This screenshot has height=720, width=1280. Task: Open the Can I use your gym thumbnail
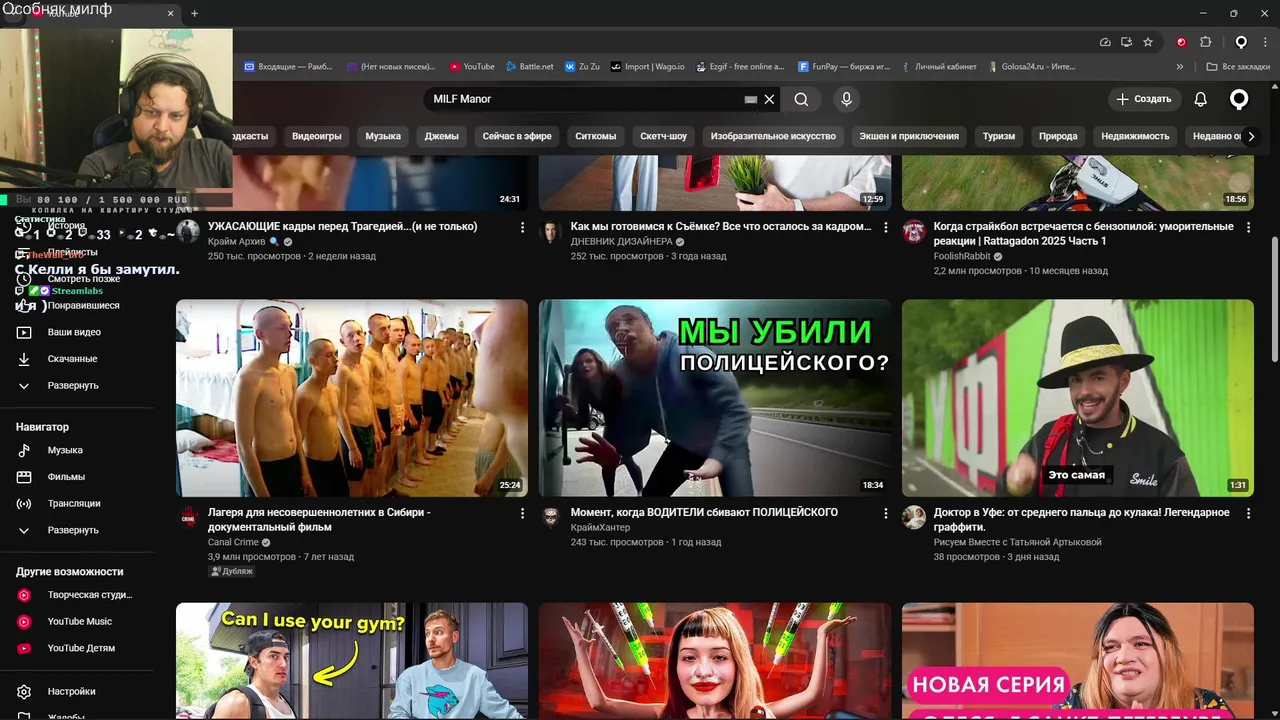(x=352, y=661)
